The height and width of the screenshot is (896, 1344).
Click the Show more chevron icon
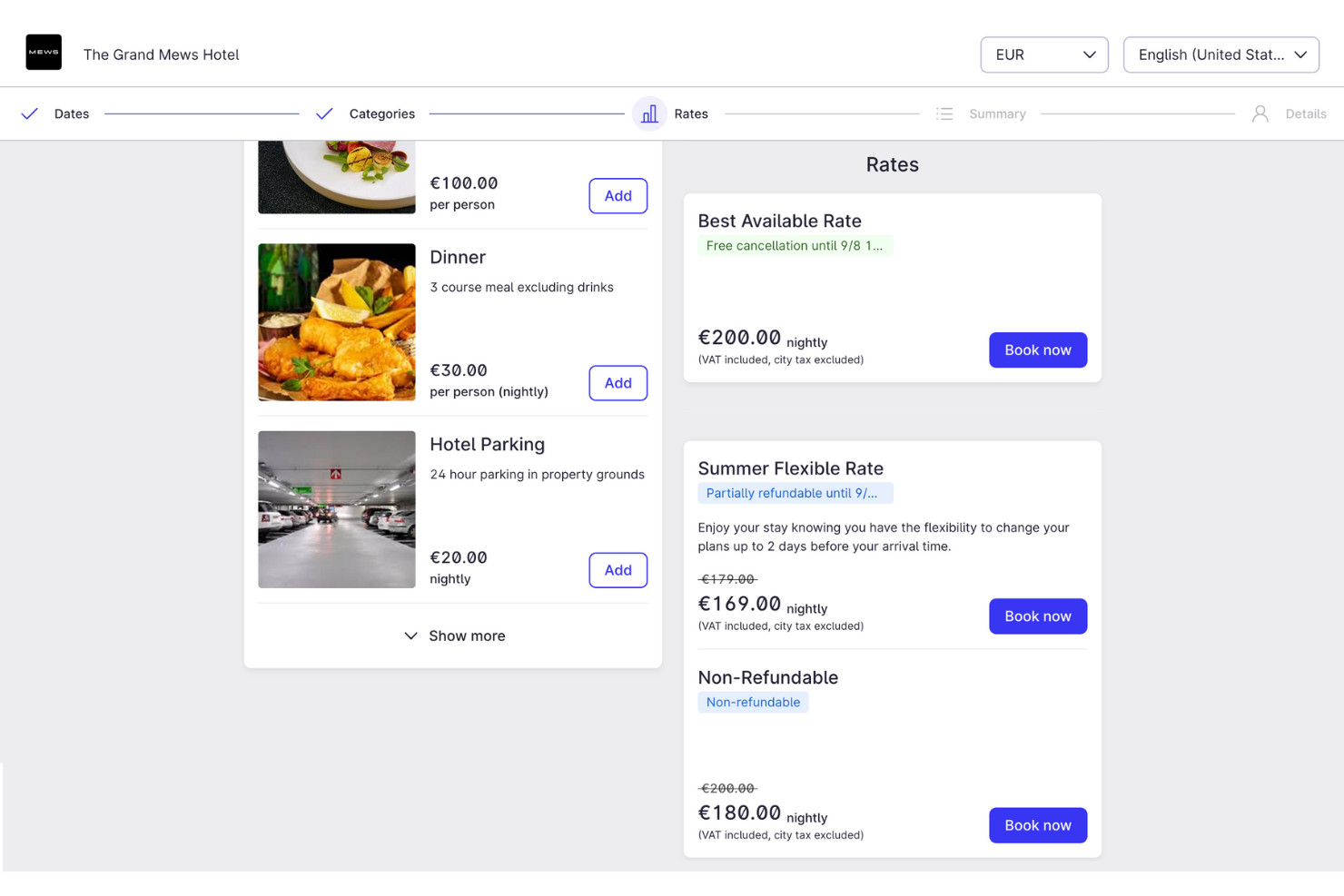tap(411, 635)
